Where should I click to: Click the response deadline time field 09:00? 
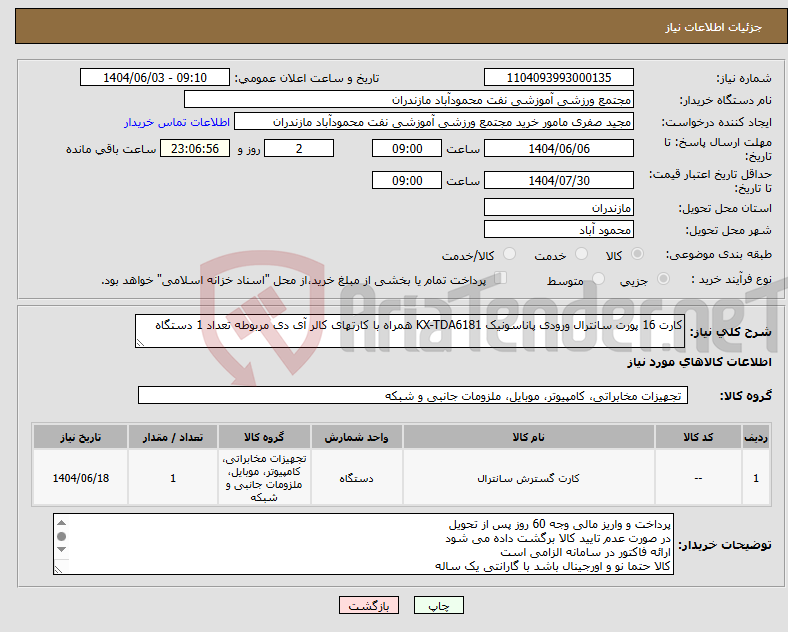coord(407,148)
